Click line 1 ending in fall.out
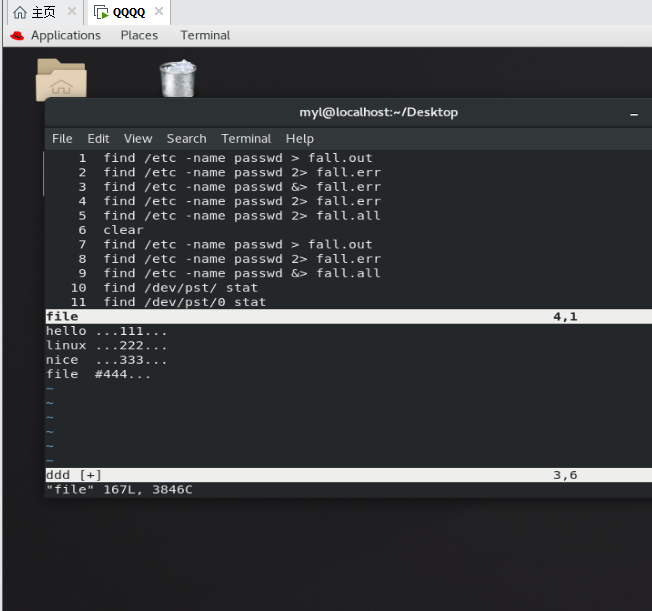Viewport: 652px width, 611px height. pos(238,158)
